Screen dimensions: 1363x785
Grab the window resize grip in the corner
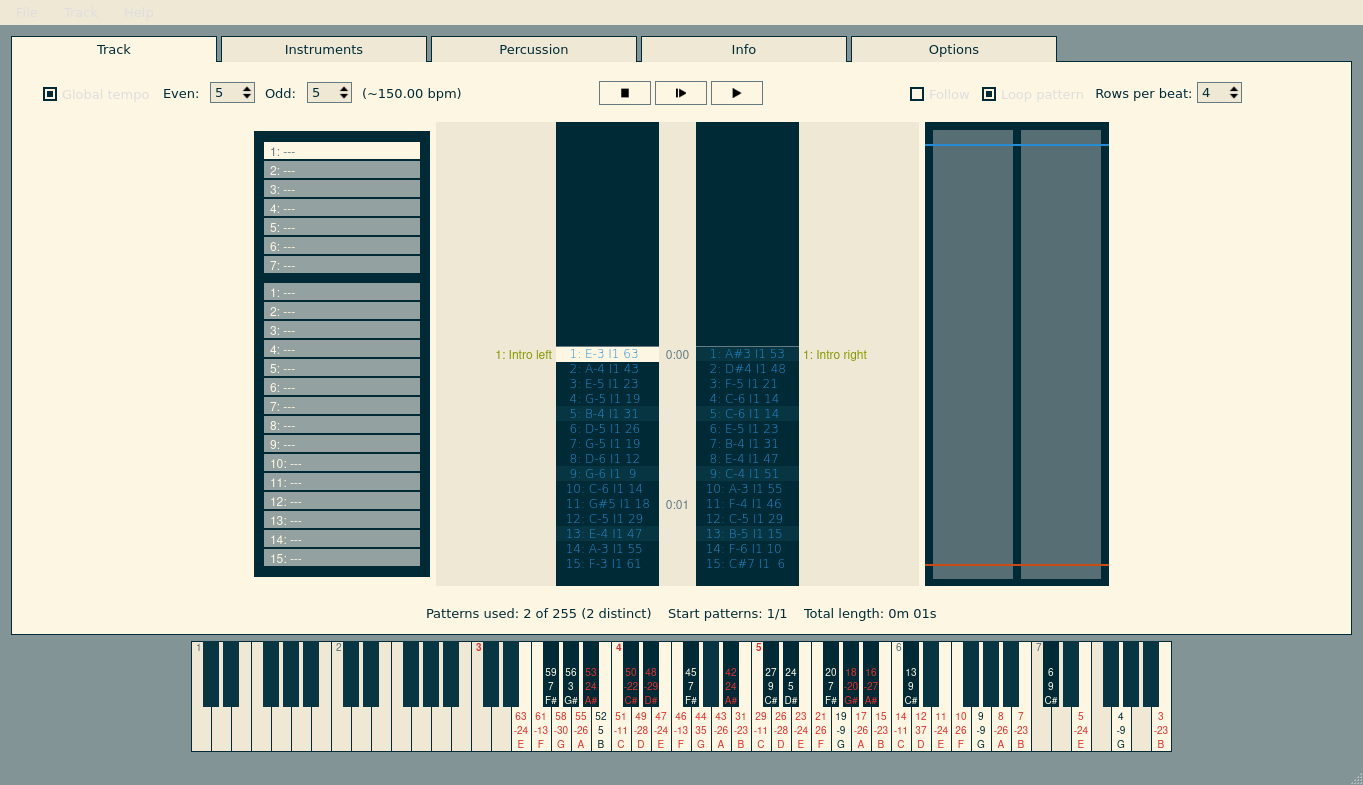click(x=1355, y=778)
